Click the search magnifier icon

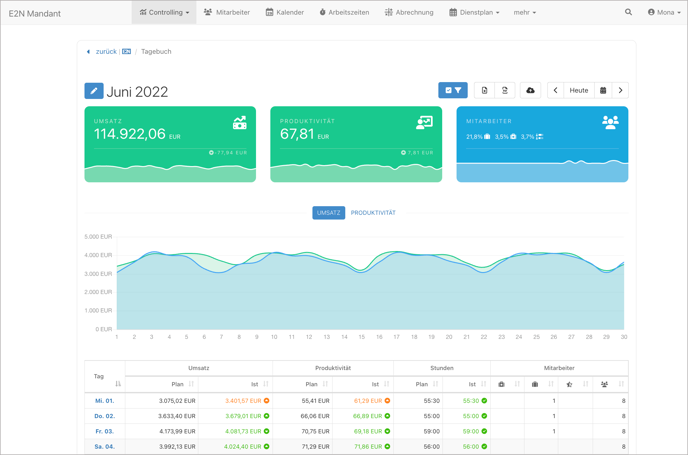point(628,12)
